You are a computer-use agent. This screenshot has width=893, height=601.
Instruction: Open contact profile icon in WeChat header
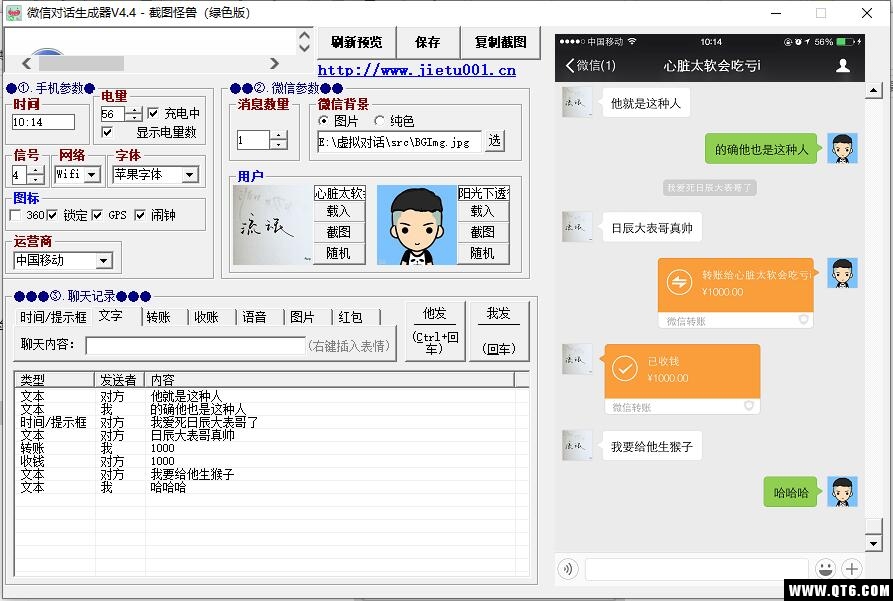[843, 66]
